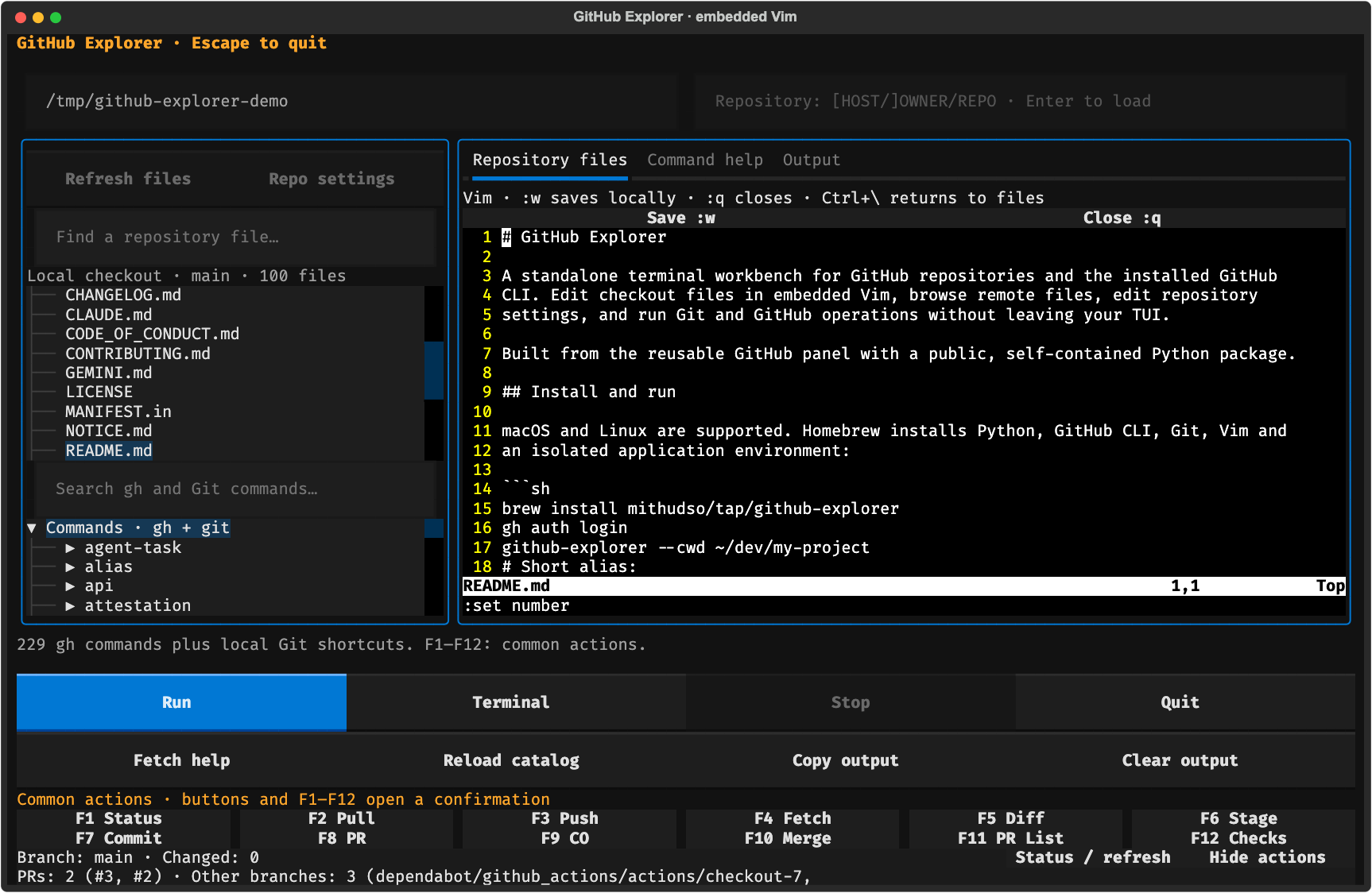Trigger the F8 PR action
1372x893 pixels.
(x=342, y=838)
